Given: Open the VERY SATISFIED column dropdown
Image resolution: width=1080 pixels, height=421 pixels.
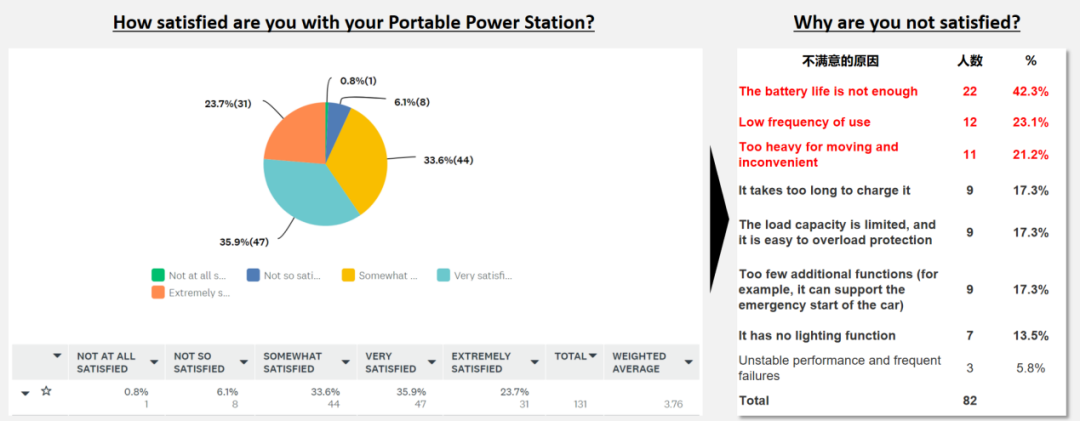Looking at the screenshot, I should [x=431, y=362].
